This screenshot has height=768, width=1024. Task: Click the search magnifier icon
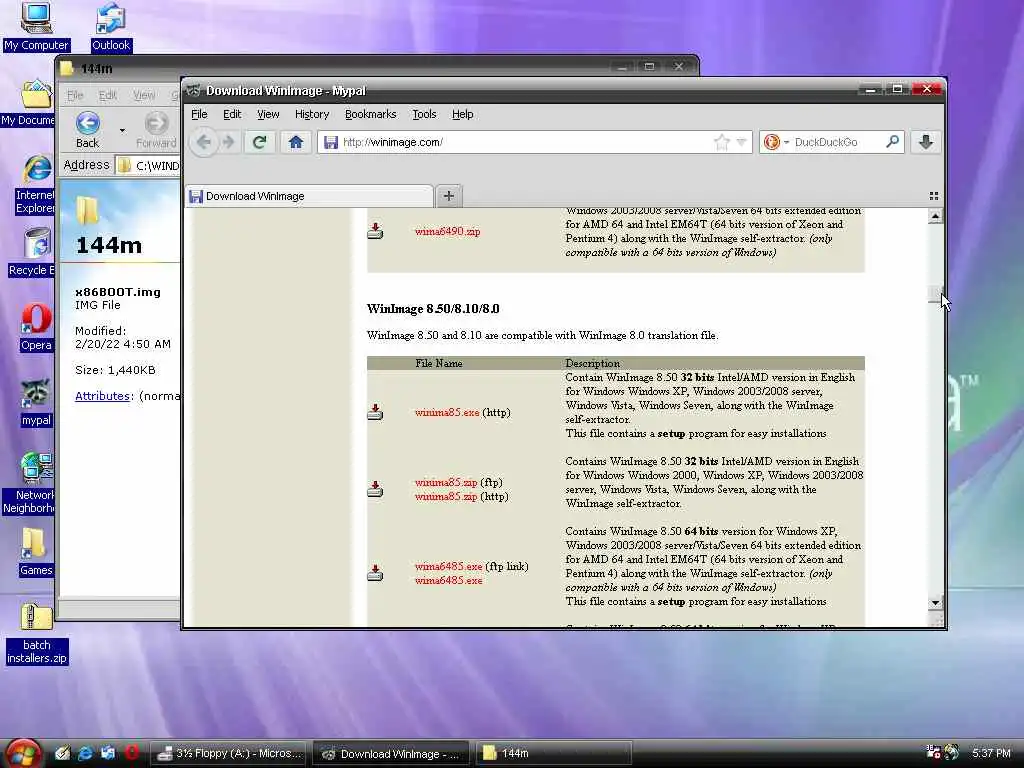point(892,142)
